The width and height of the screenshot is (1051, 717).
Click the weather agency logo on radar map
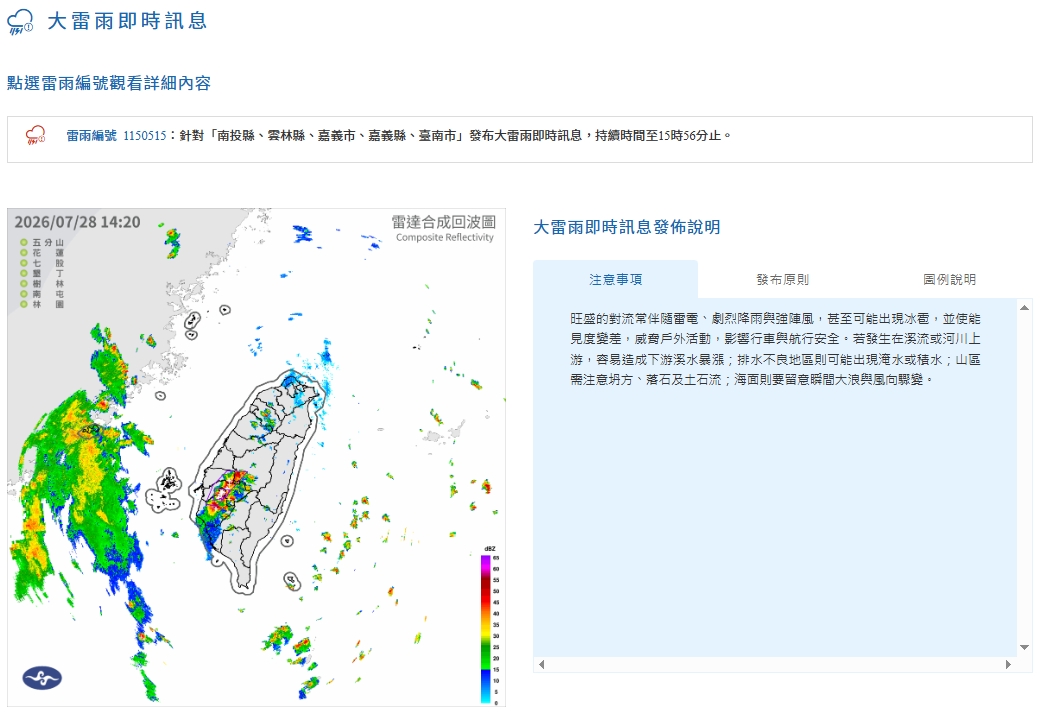(x=42, y=678)
